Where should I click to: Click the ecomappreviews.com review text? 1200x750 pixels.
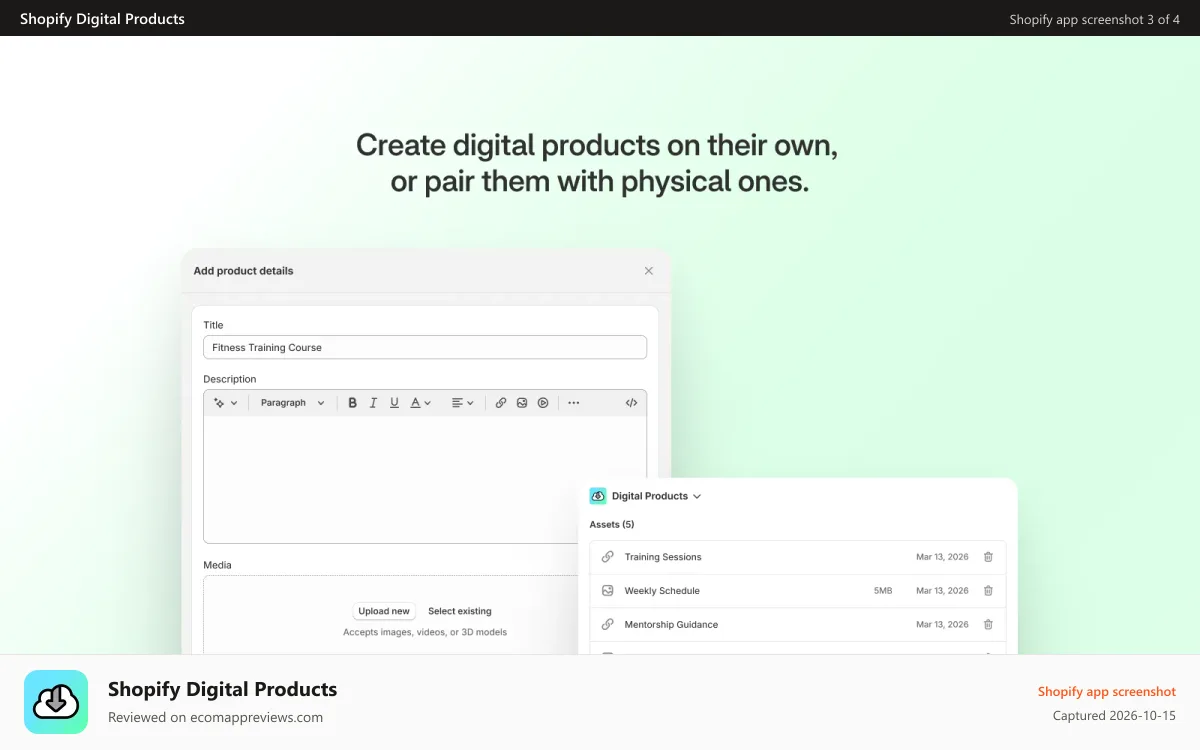click(215, 717)
